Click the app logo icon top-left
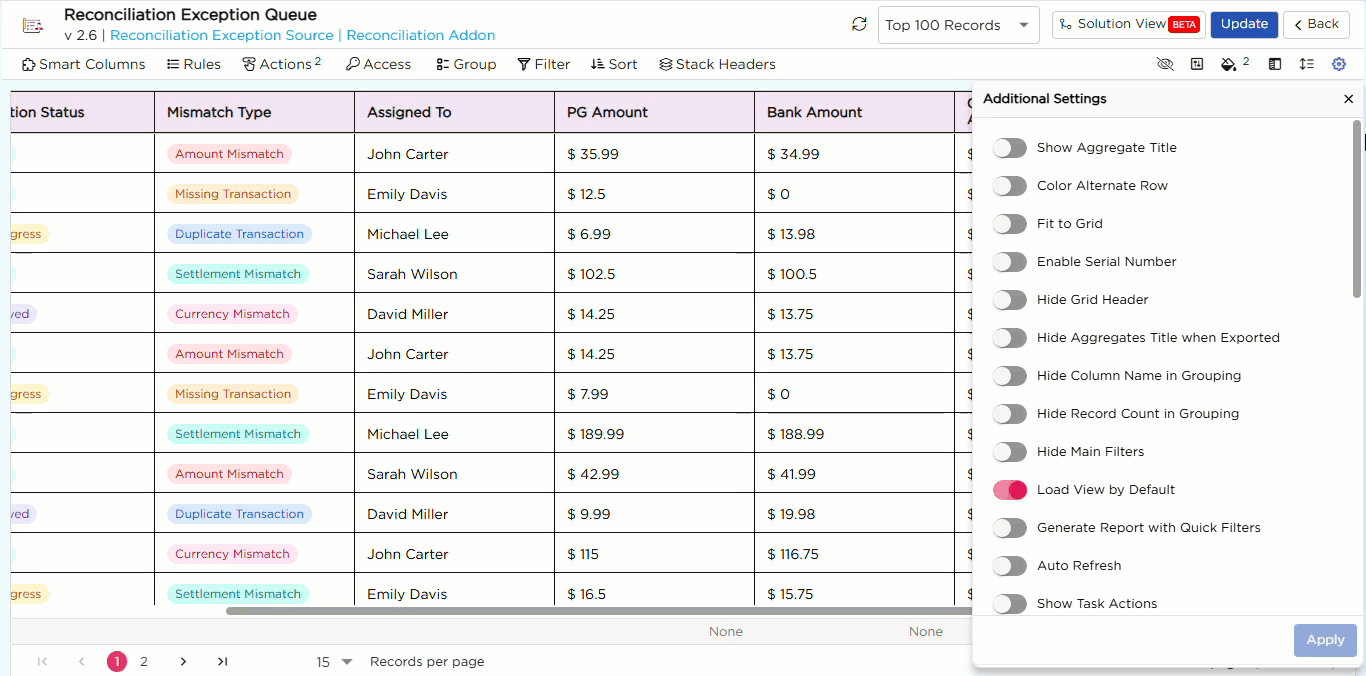1366x676 pixels. 33,26
